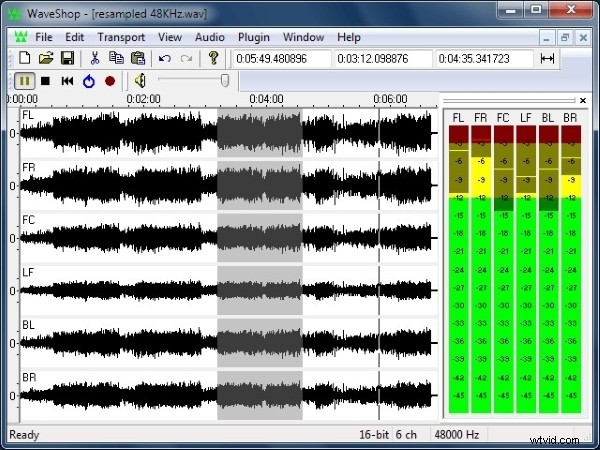The width and height of the screenshot is (600, 450).
Task: Click the 0:04:35.341723 selection end field
Action: [484, 59]
